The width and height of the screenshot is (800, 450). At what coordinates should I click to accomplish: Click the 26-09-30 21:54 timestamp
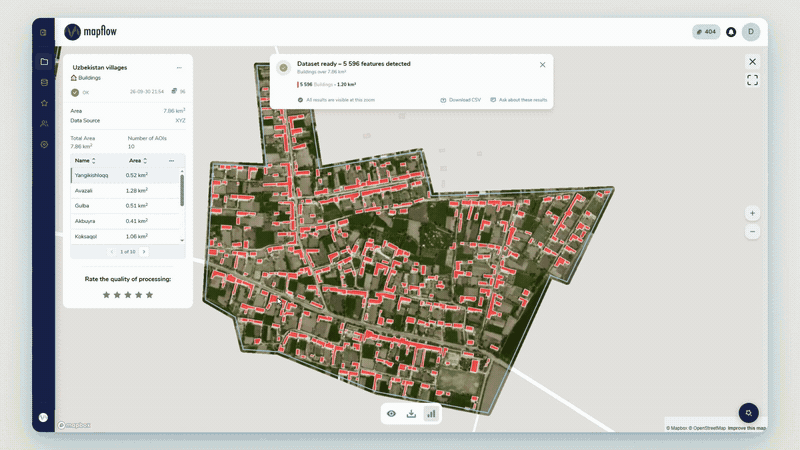(147, 92)
